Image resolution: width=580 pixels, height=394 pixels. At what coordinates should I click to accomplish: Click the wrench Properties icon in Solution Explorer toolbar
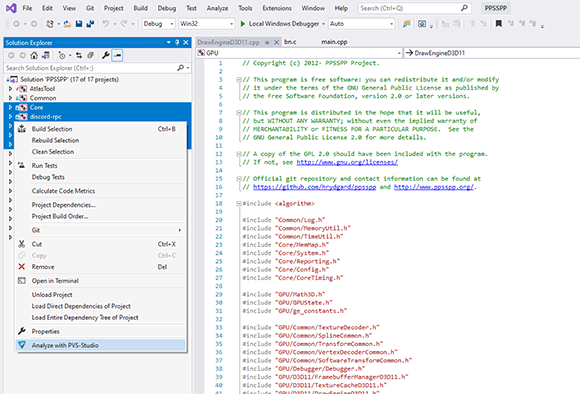[105, 55]
